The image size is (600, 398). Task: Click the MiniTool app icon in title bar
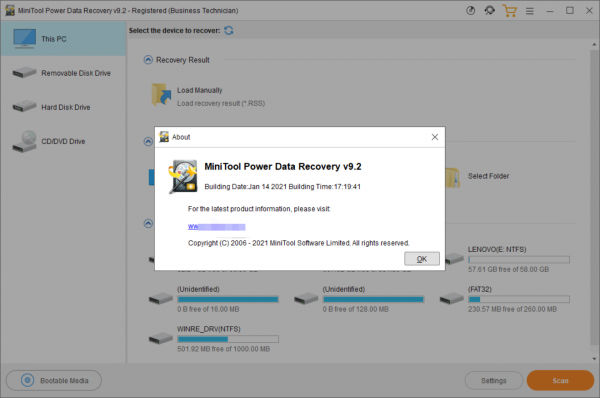point(10,11)
